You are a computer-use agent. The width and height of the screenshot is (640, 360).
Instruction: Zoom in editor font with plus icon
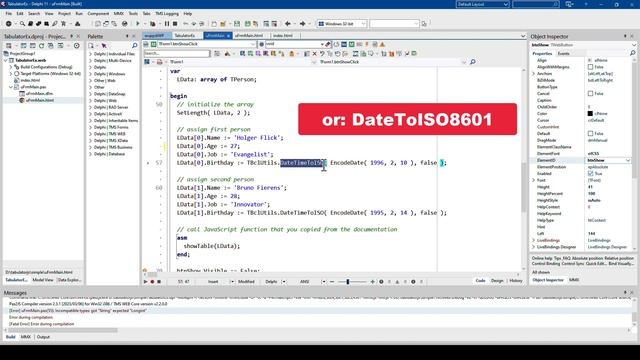click(x=372, y=282)
